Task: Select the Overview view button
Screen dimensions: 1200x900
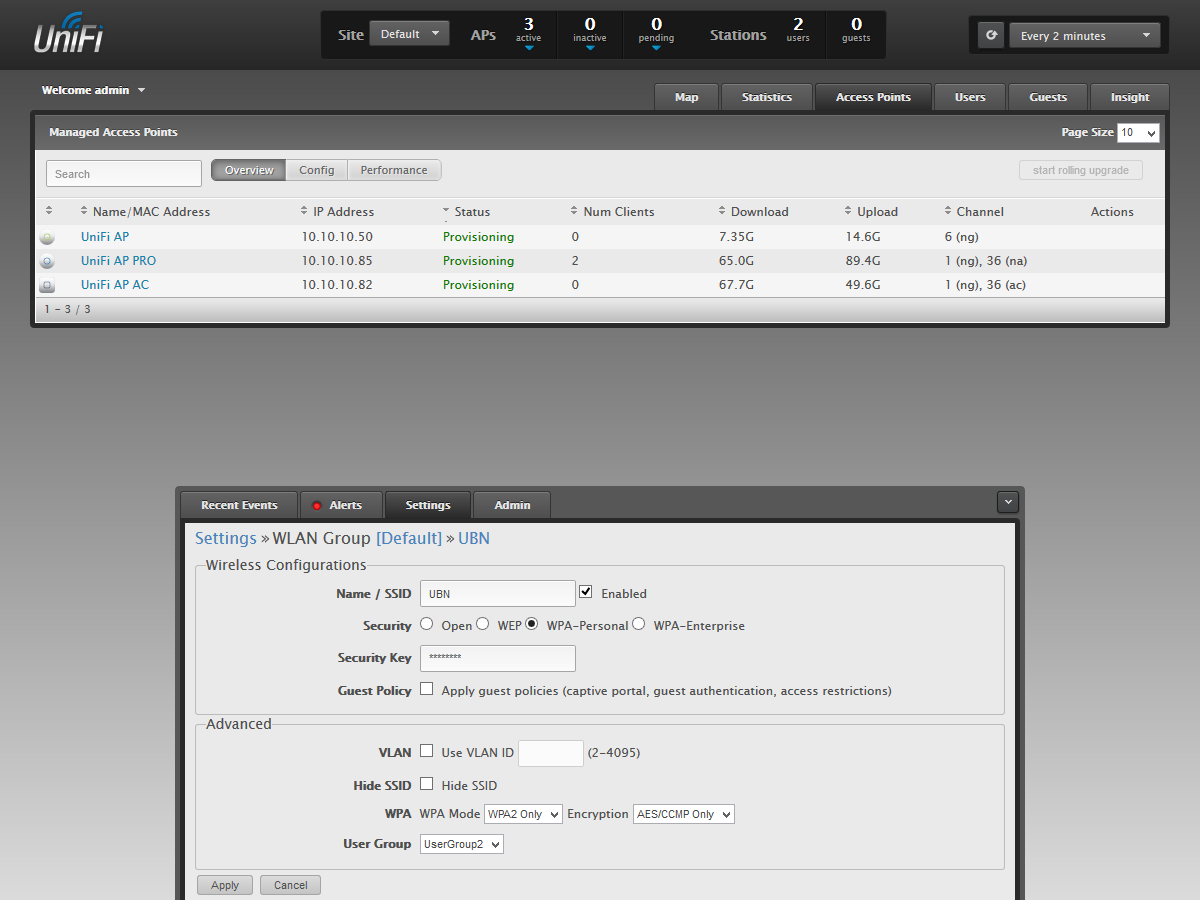Action: click(249, 170)
